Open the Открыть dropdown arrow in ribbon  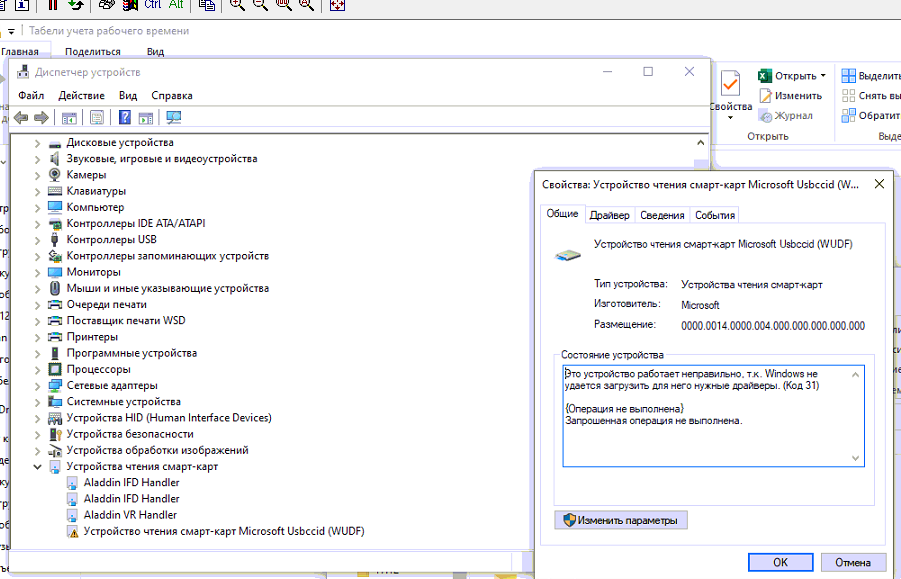tap(823, 76)
